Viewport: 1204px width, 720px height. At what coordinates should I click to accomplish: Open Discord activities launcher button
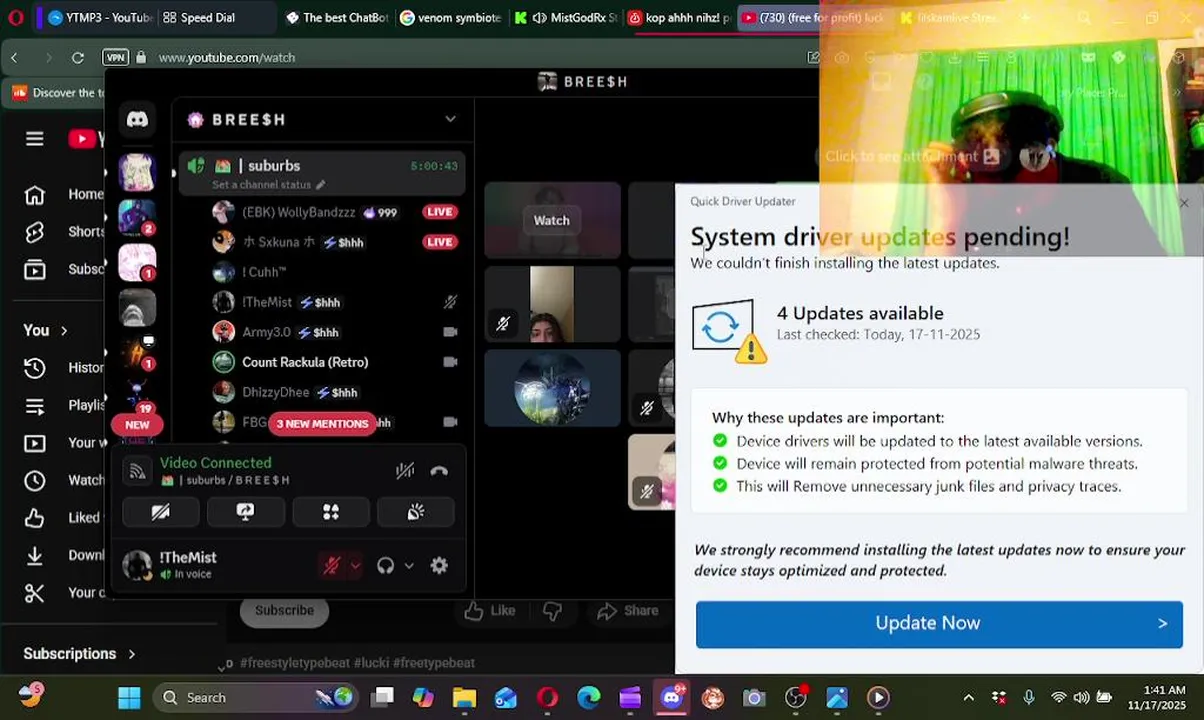tap(330, 512)
